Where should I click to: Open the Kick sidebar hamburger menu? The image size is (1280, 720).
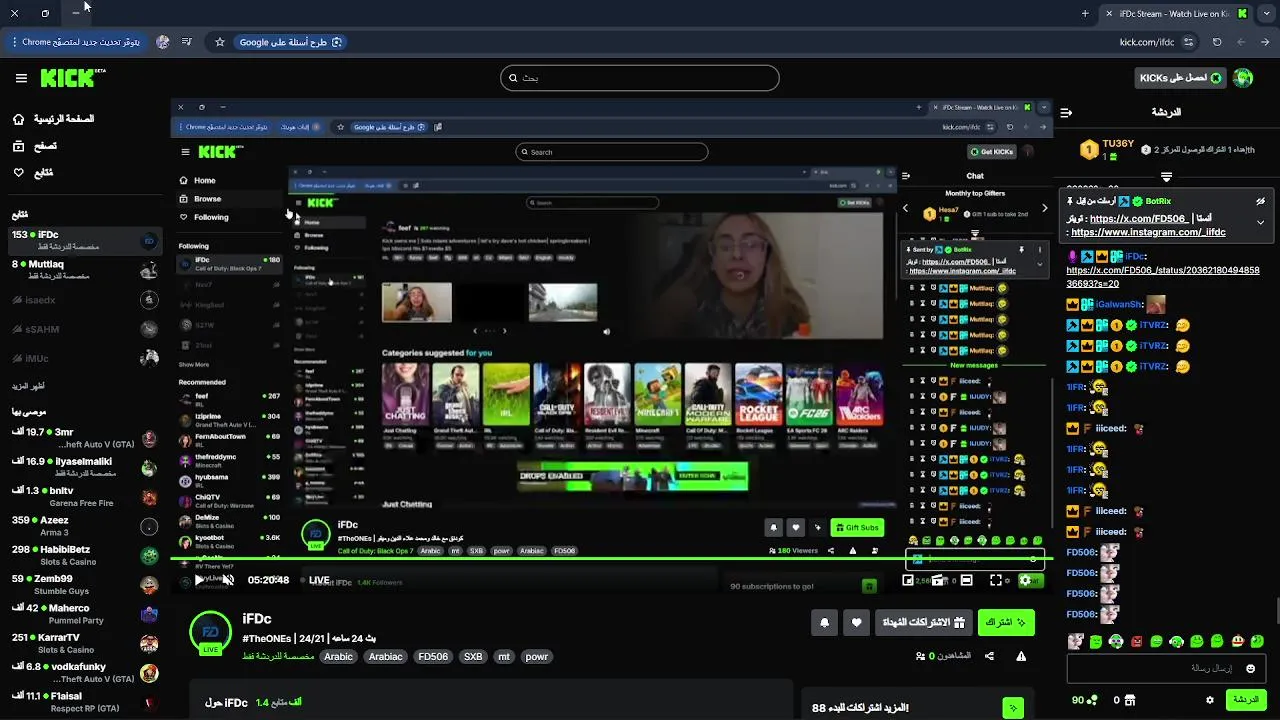point(21,78)
